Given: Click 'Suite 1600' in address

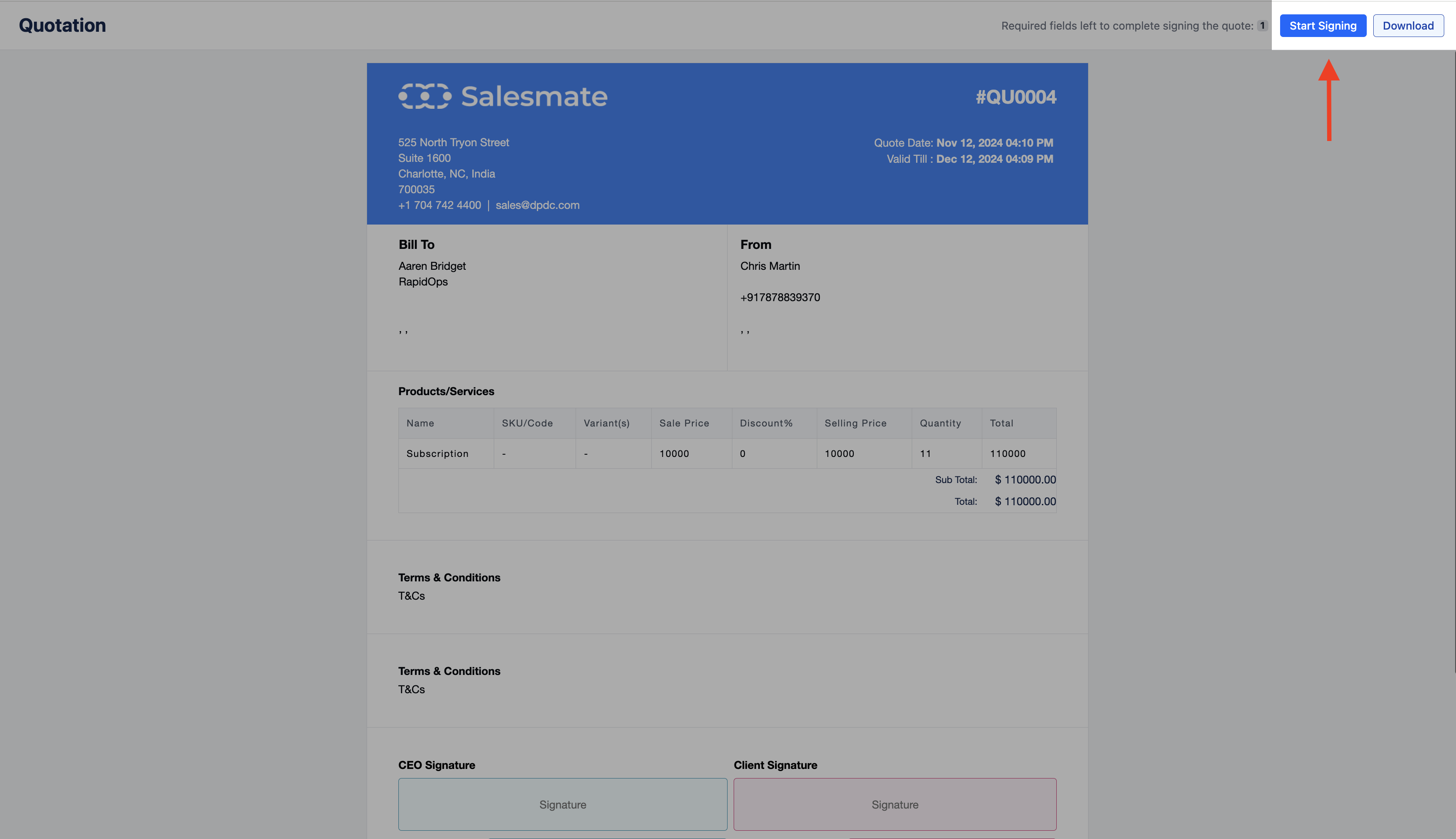Looking at the screenshot, I should click(424, 158).
